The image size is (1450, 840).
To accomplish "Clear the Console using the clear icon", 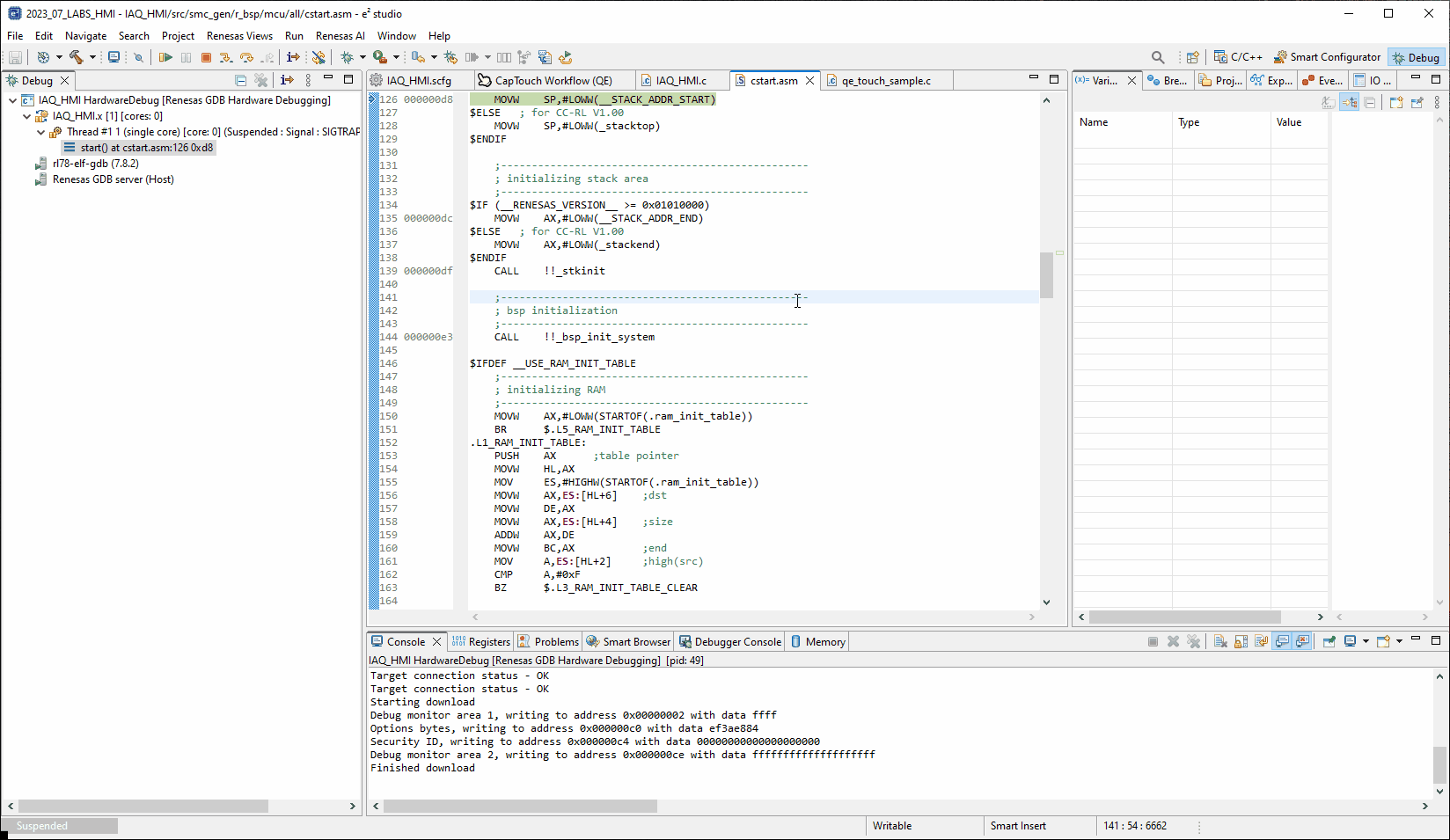I will point(1221,641).
